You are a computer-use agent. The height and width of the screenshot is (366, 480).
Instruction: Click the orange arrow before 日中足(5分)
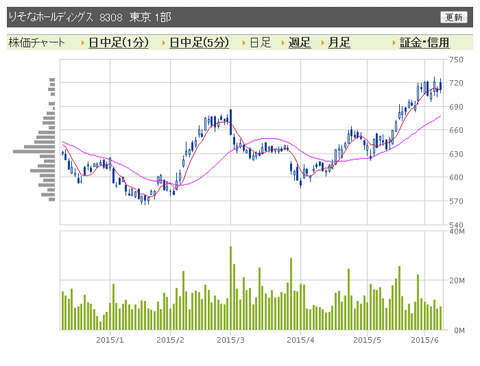point(163,43)
